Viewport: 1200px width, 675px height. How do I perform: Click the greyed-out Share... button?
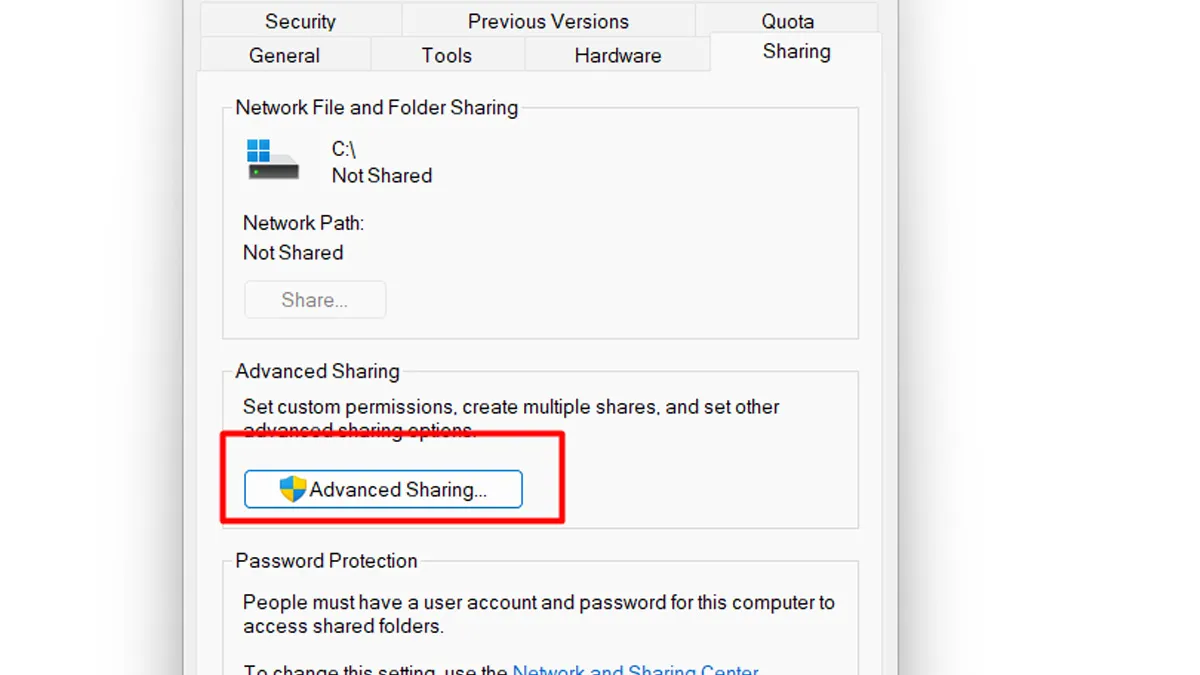315,299
